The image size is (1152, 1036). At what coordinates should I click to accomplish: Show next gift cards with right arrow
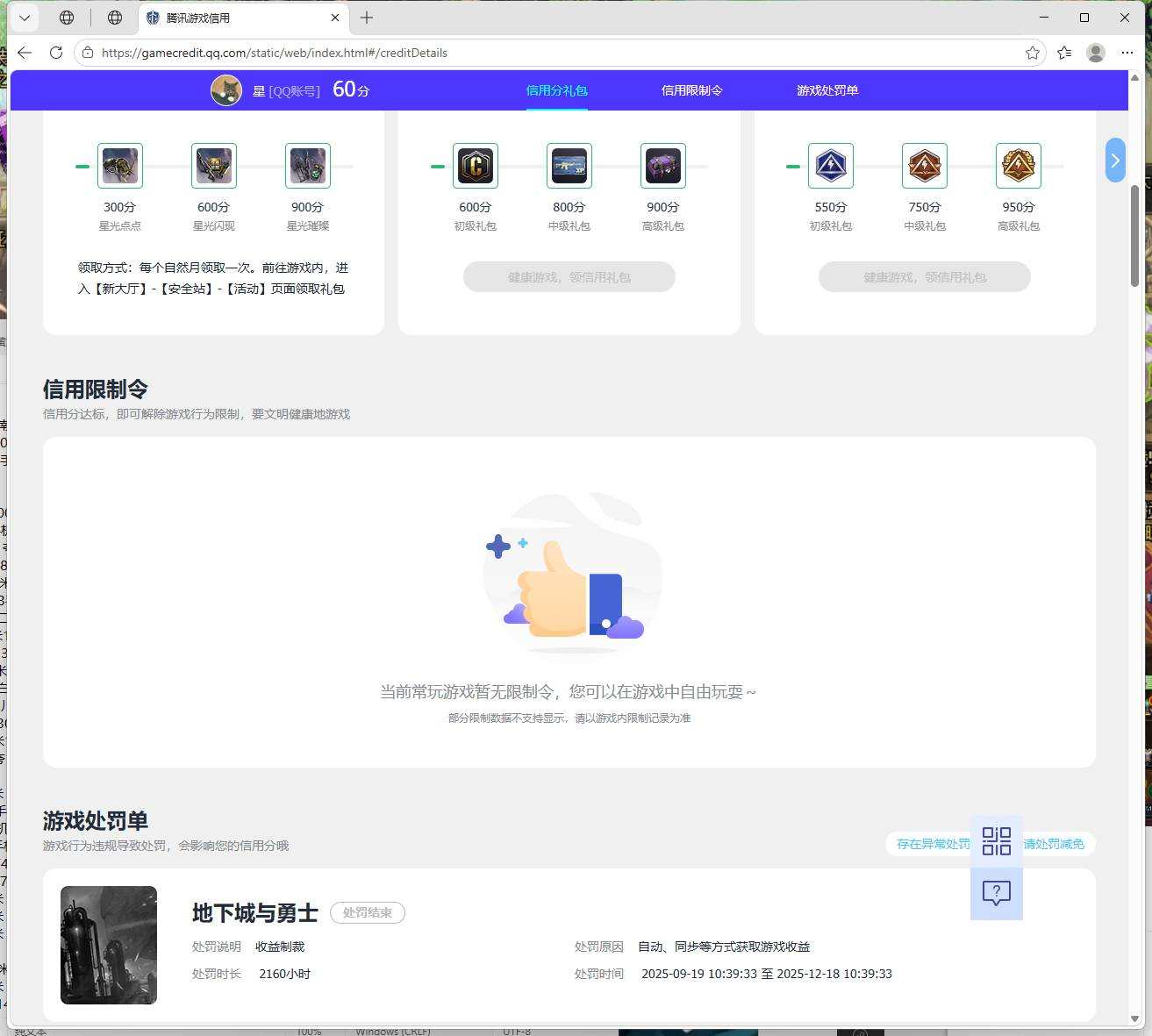1115,161
